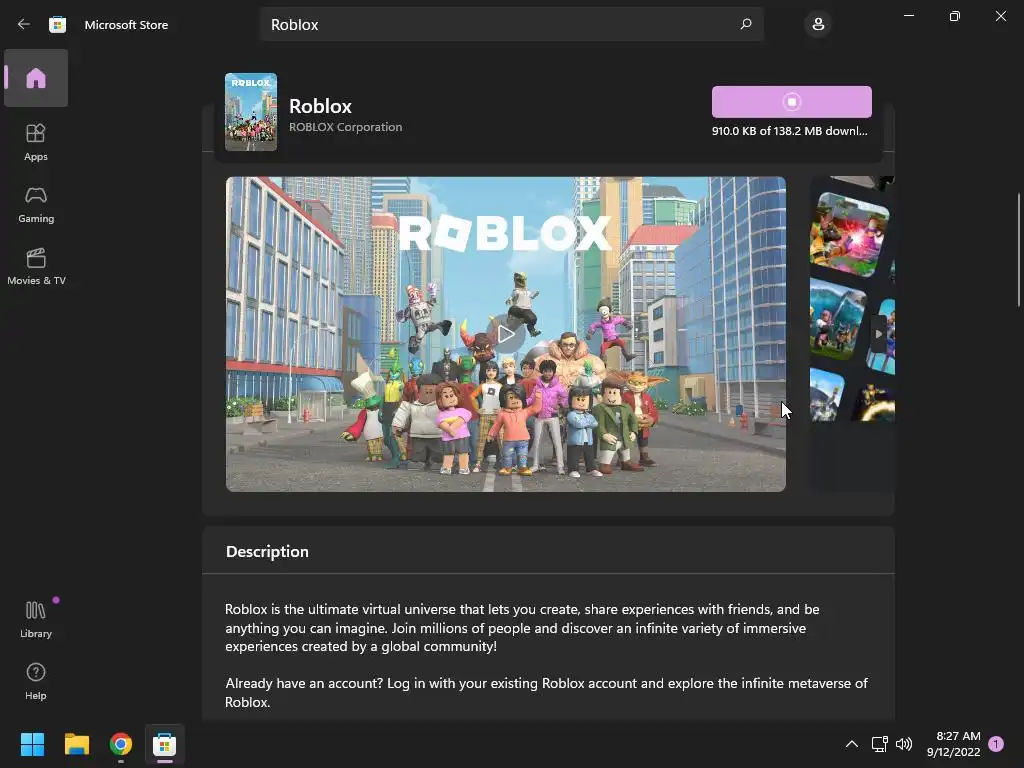Screen dimensions: 1024x768
Task: Open Movies & TV section
Action: point(36,266)
